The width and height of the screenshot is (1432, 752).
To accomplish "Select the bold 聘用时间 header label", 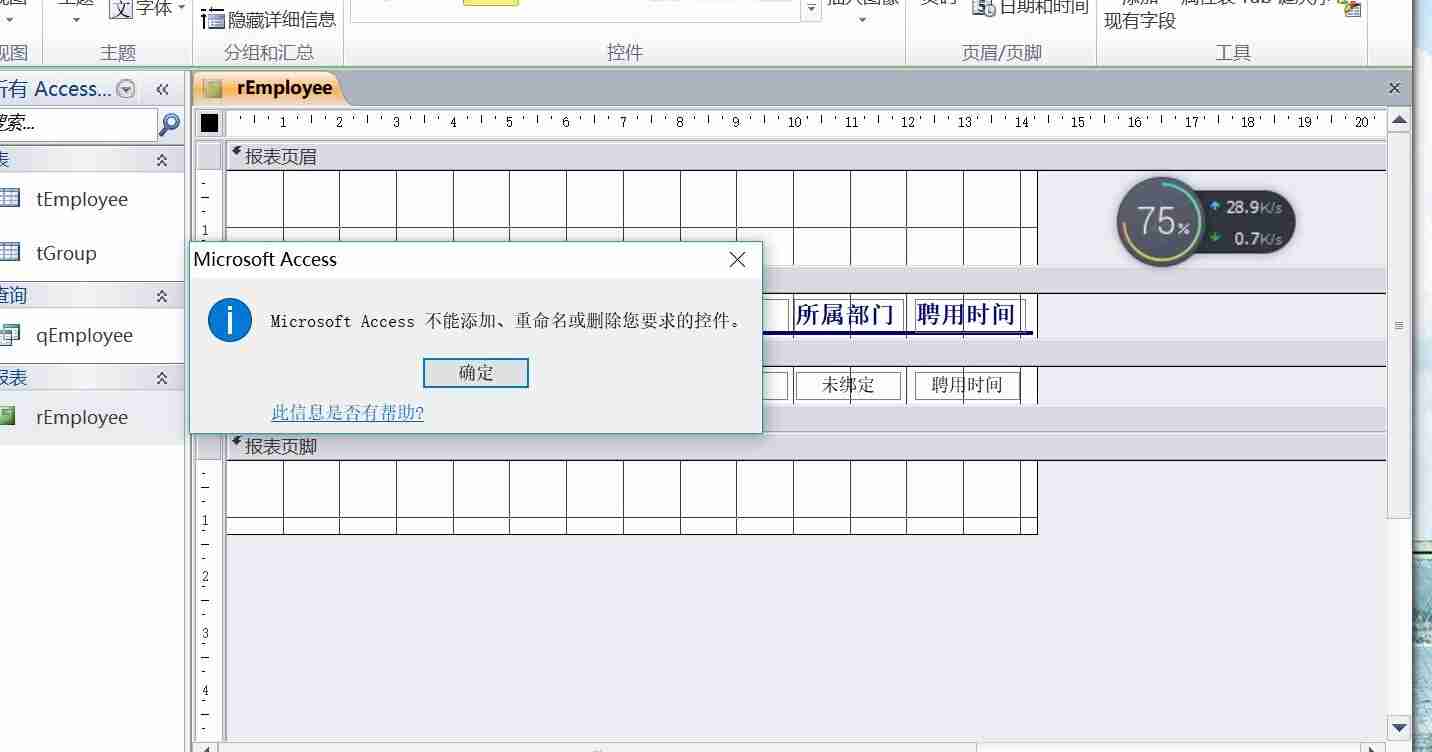I will click(968, 315).
